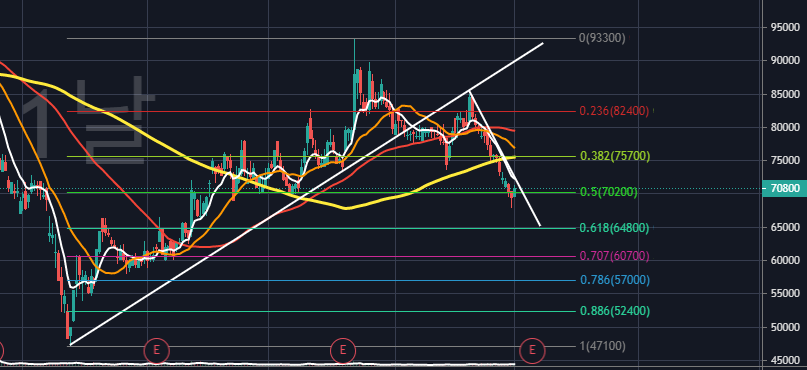The width and height of the screenshot is (807, 370).
Task: Select the 0.5(70200) Fibonacci level label
Action: (609, 192)
